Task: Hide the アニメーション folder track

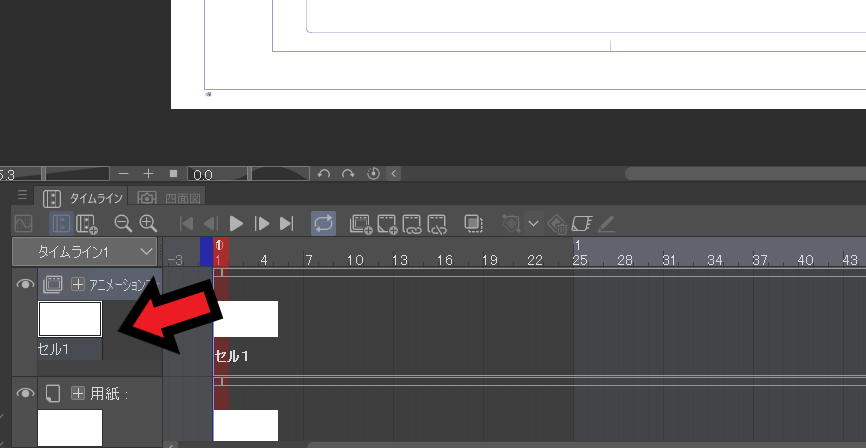Action: click(x=26, y=285)
